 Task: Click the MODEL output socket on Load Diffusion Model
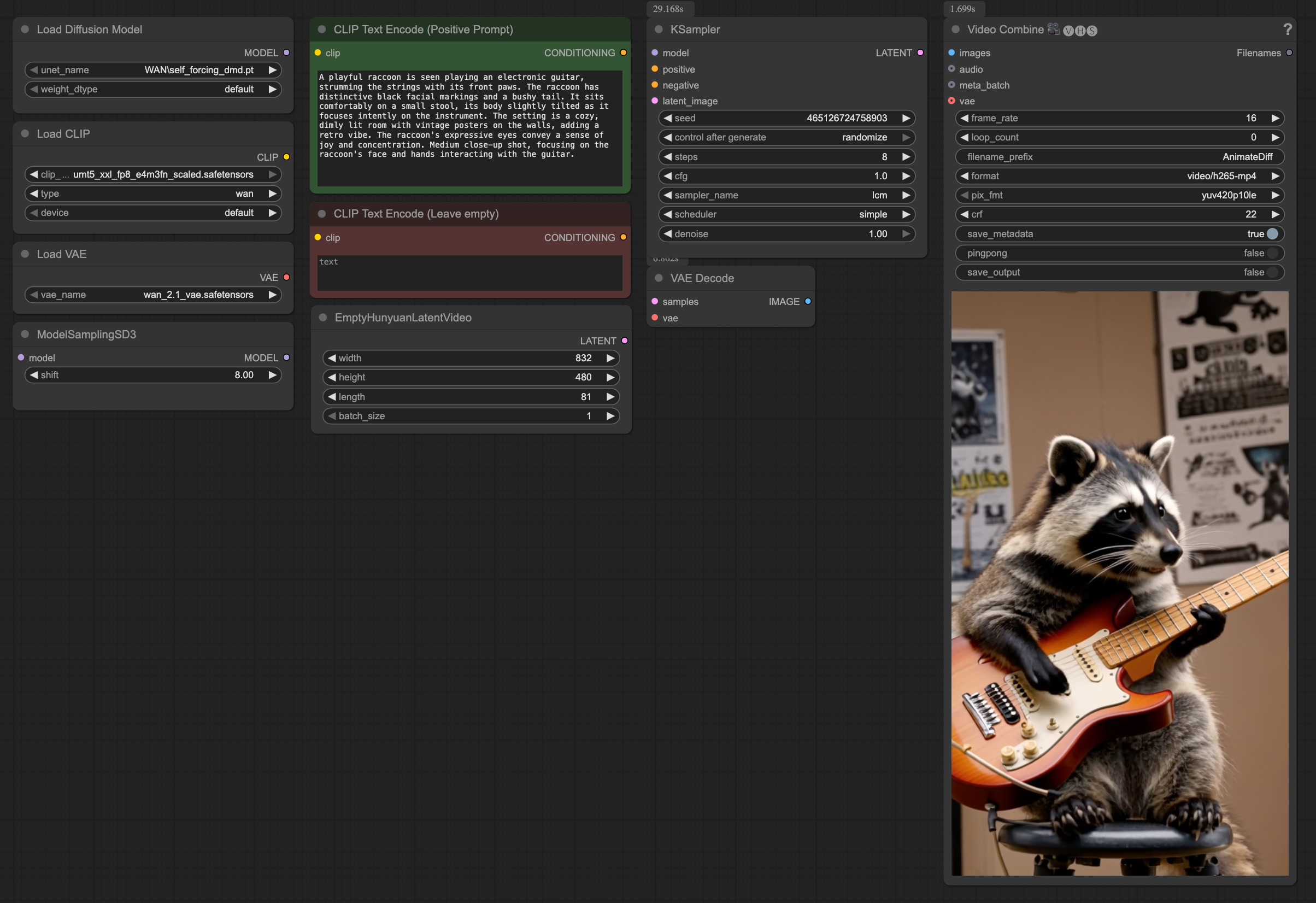click(x=286, y=52)
